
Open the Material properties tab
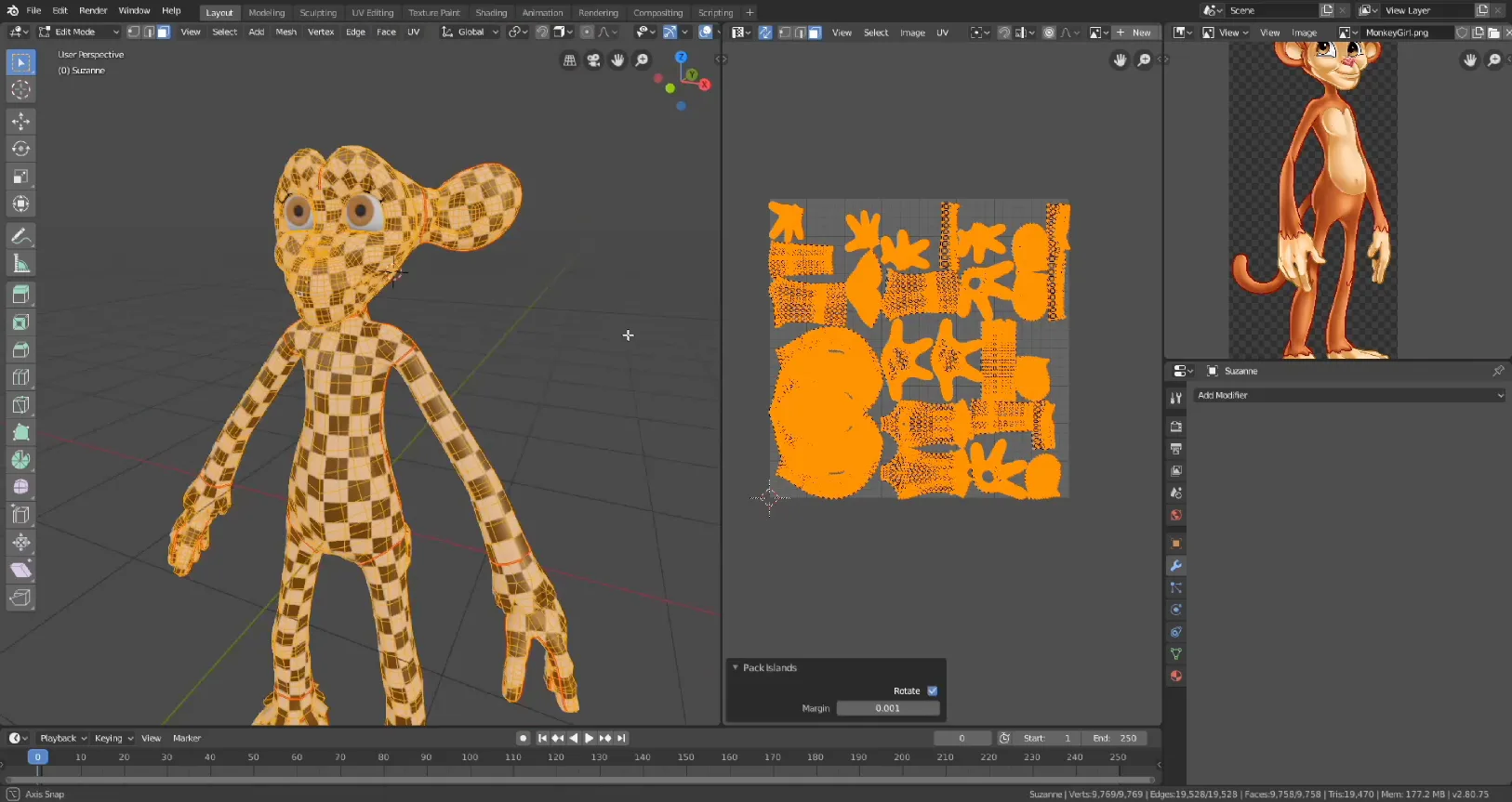coord(1176,676)
